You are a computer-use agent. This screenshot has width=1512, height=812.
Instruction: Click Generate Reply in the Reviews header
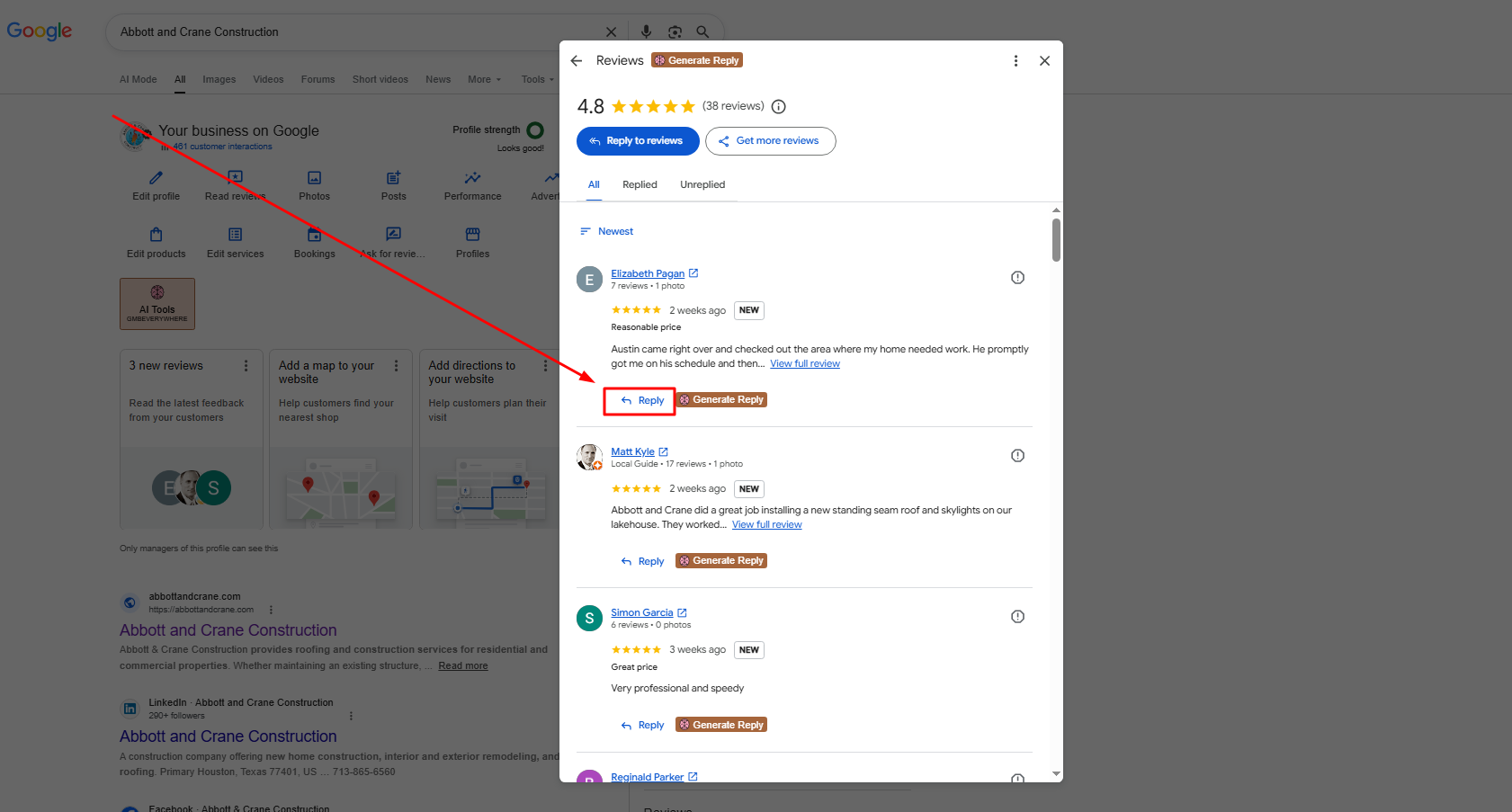(x=697, y=60)
